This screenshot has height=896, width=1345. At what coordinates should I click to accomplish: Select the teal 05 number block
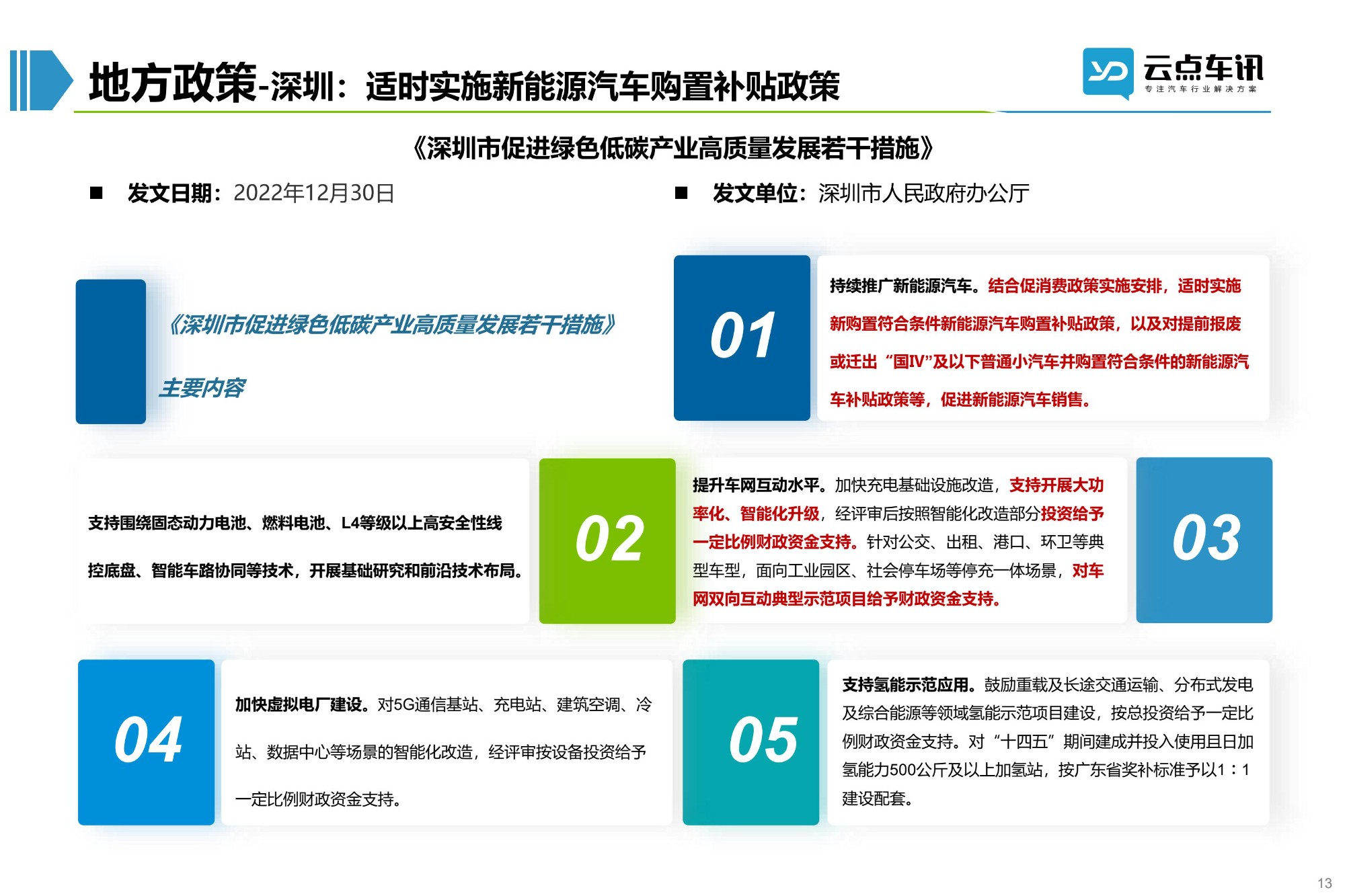pos(751,742)
